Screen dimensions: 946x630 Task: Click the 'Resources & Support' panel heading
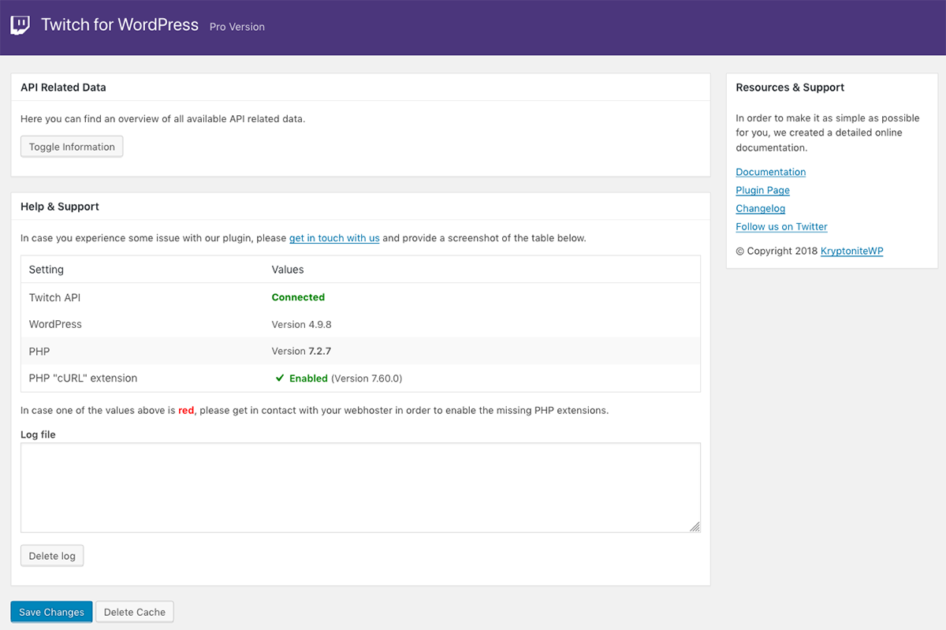[790, 88]
